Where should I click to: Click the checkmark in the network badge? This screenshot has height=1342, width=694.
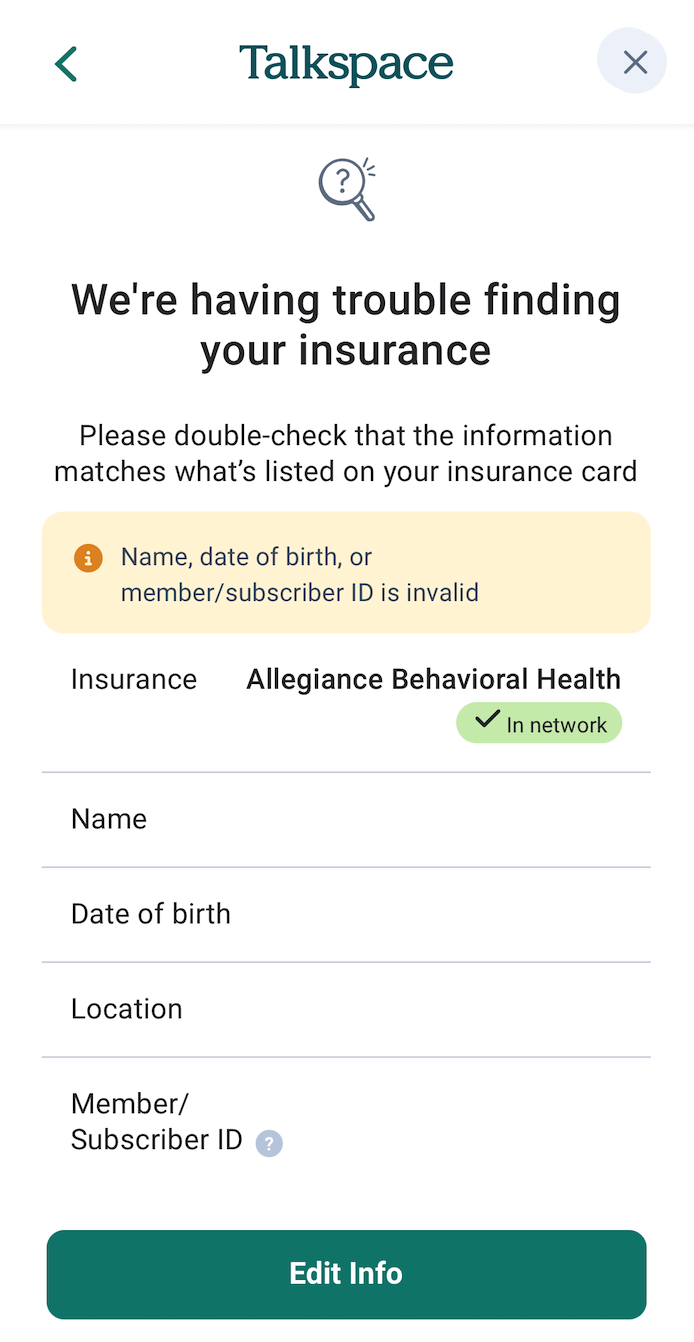487,720
